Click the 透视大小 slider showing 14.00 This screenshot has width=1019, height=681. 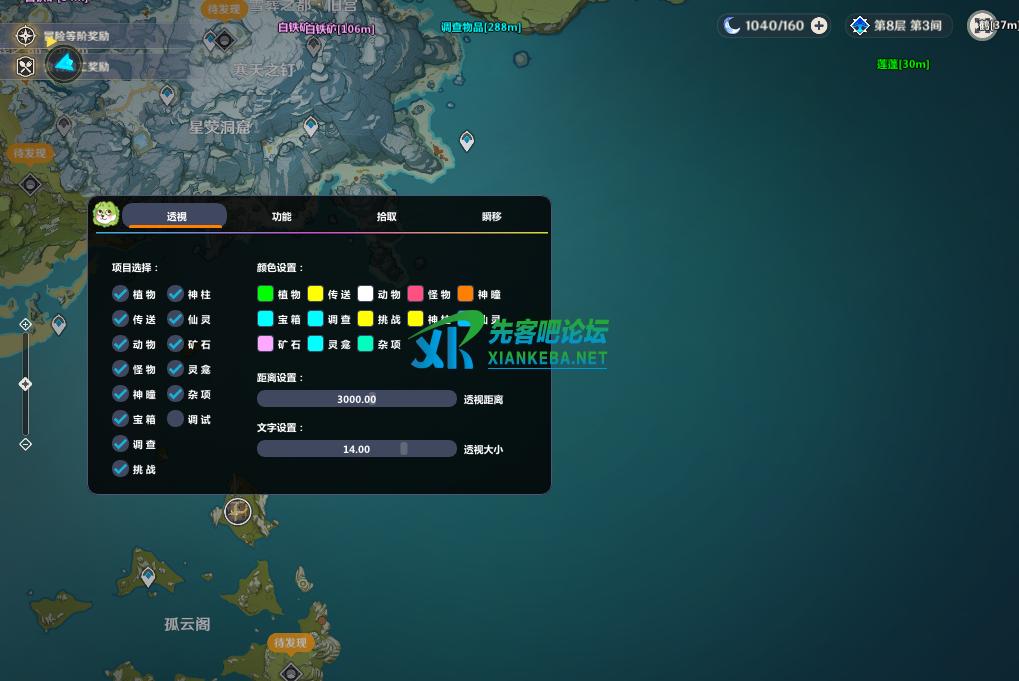[356, 449]
